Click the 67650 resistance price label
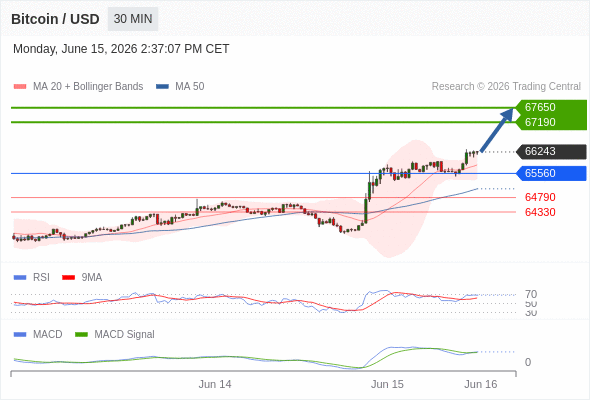This screenshot has width=590, height=400. point(540,107)
